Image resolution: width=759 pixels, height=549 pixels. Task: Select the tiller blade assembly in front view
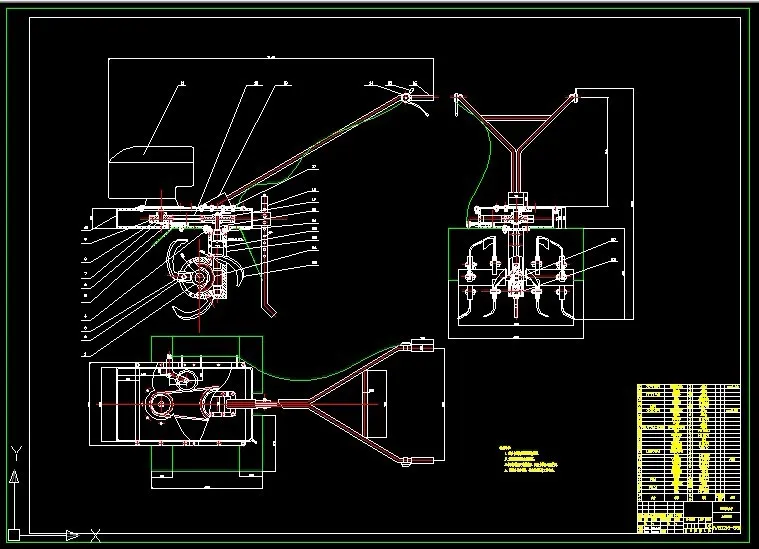coord(516,279)
